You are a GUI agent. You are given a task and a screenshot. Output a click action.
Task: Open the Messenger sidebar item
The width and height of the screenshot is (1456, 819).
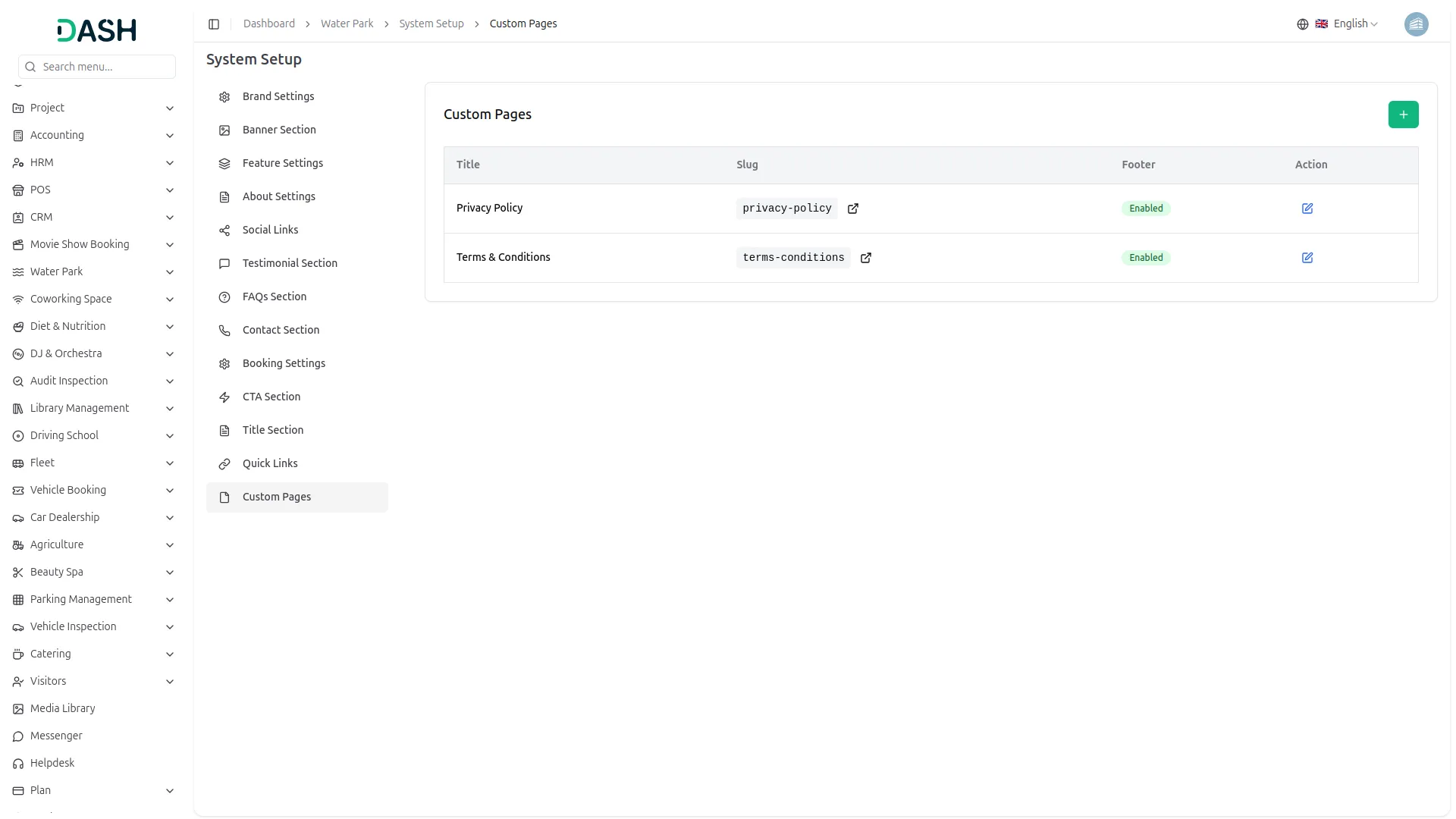(x=56, y=736)
